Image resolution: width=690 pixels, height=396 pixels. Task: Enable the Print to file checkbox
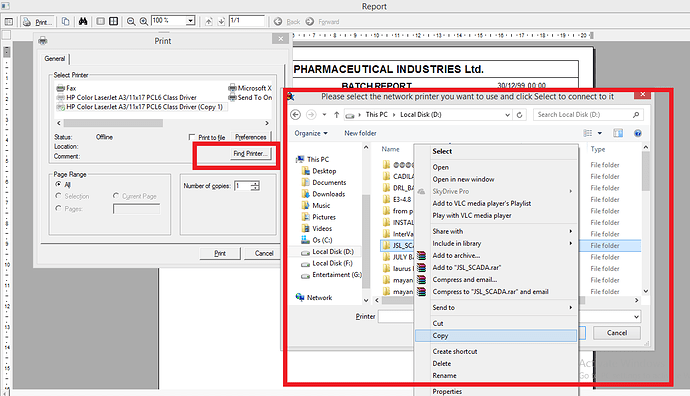(191, 137)
